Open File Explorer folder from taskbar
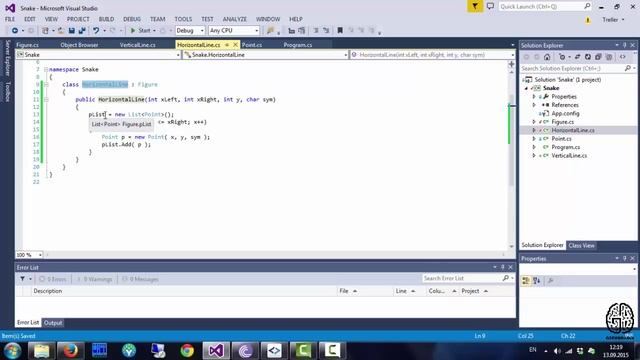This screenshot has width=640, height=360. [x=41, y=351]
